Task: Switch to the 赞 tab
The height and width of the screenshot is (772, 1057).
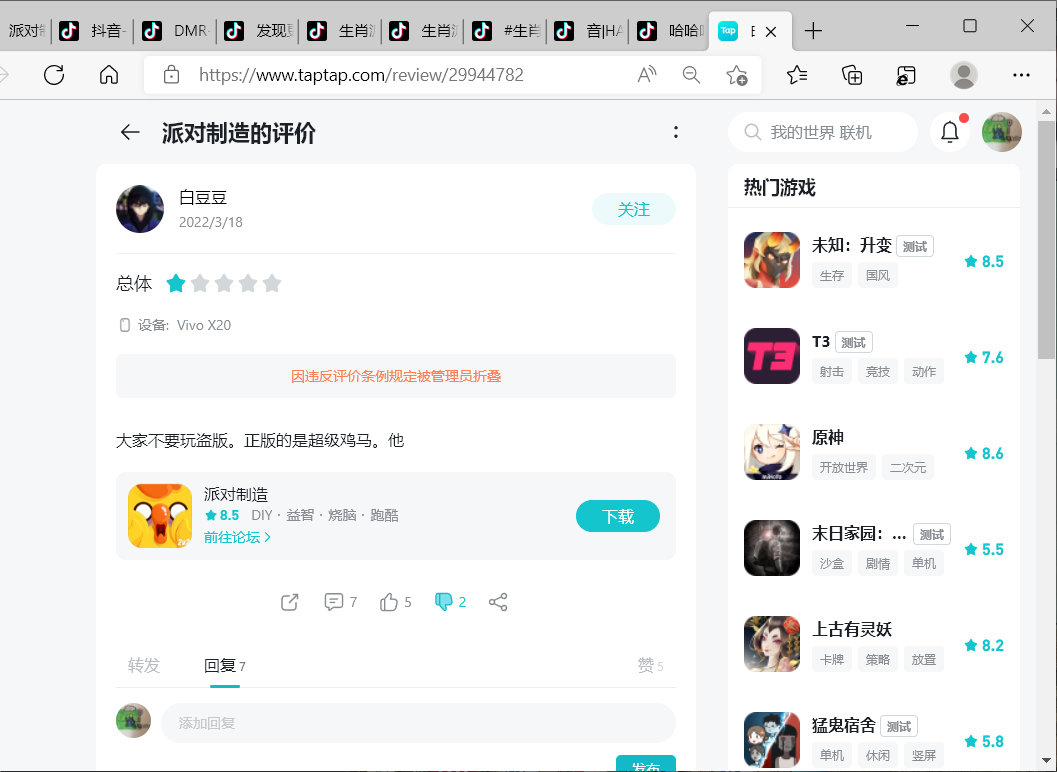Action: click(650, 665)
